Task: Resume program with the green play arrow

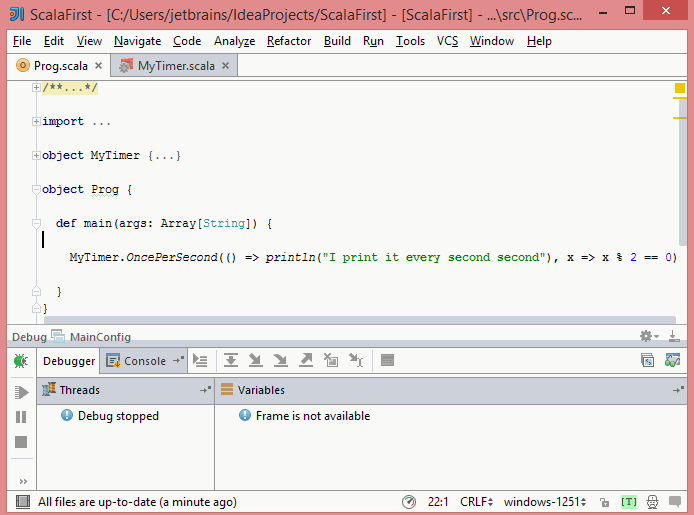Action: coord(21,392)
